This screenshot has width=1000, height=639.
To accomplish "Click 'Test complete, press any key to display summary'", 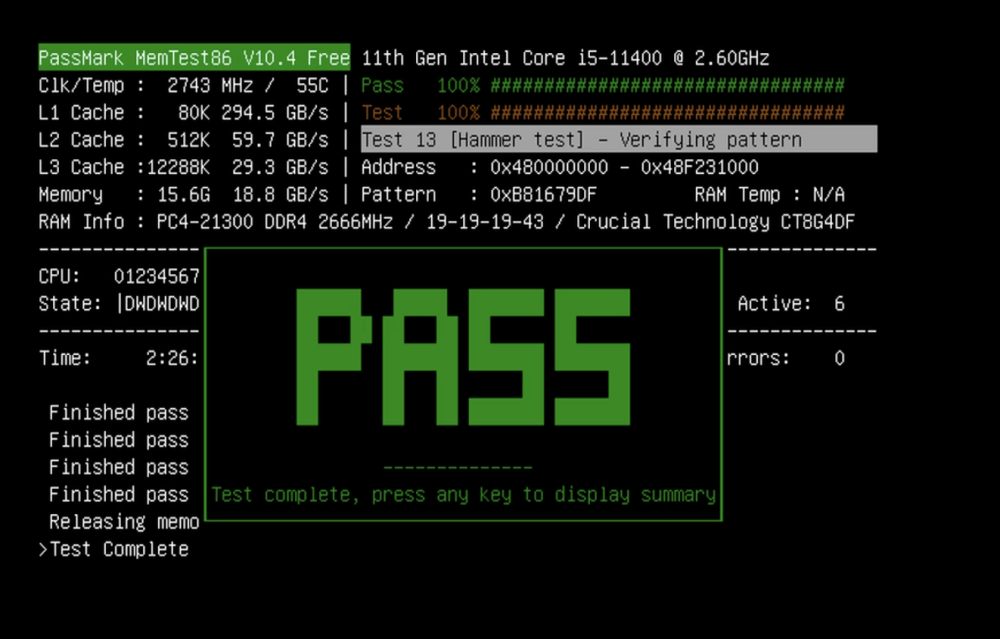I will tap(464, 495).
